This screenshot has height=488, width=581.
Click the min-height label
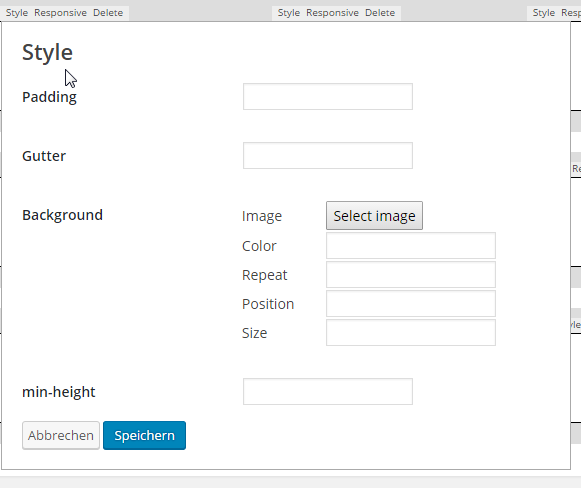point(59,392)
